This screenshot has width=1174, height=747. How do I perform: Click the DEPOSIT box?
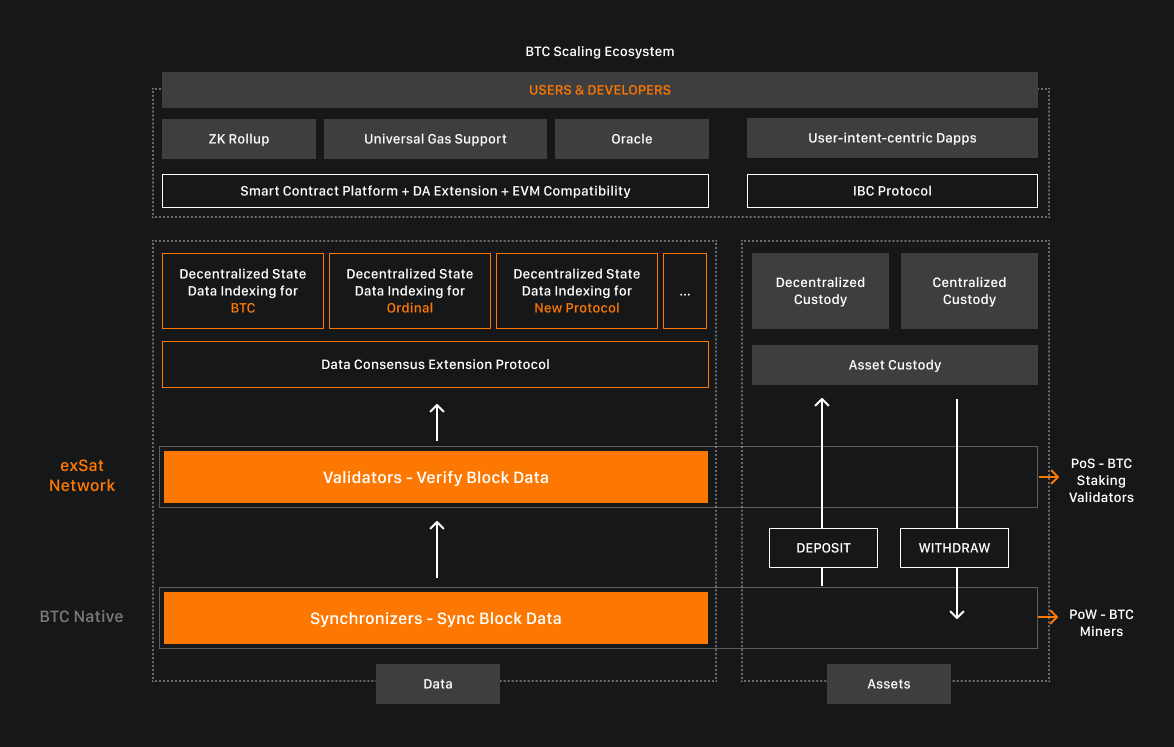pos(824,548)
